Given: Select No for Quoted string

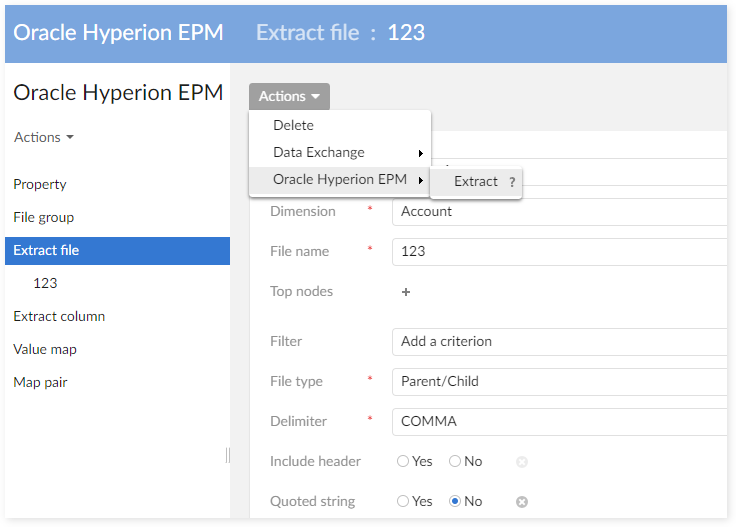Looking at the screenshot, I should coord(455,502).
